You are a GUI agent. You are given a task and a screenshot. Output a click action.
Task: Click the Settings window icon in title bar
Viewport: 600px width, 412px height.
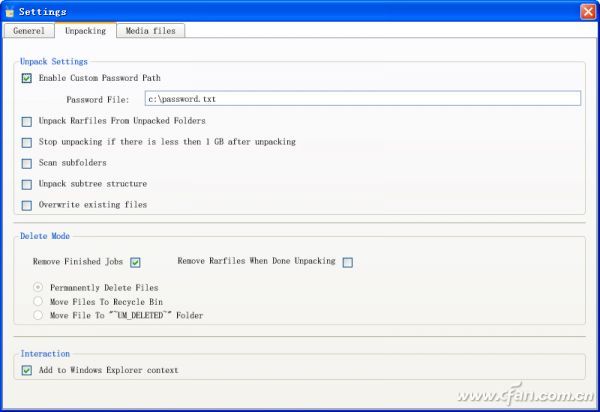(x=10, y=11)
